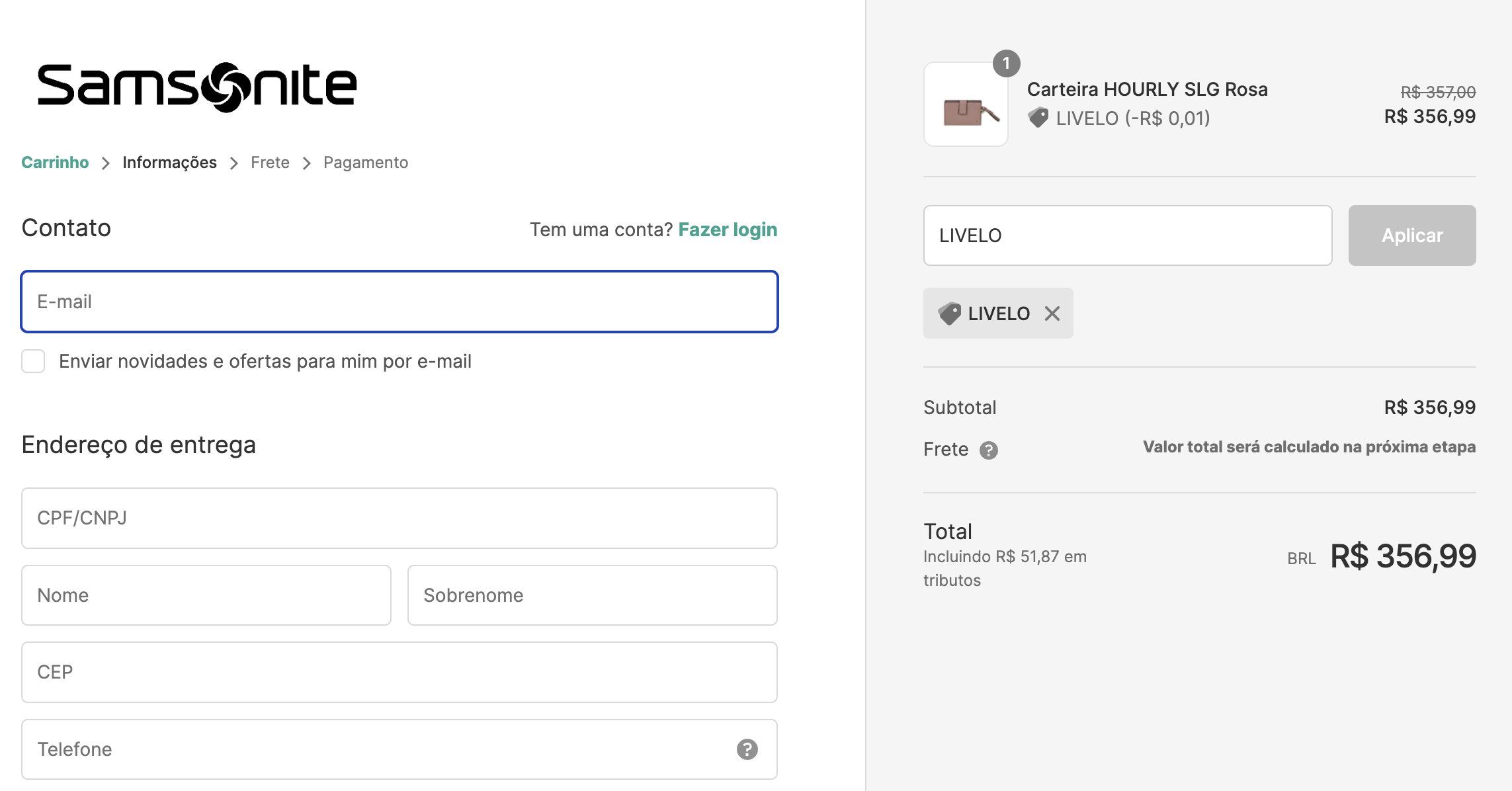Select Frete breadcrumb step

pos(270,163)
